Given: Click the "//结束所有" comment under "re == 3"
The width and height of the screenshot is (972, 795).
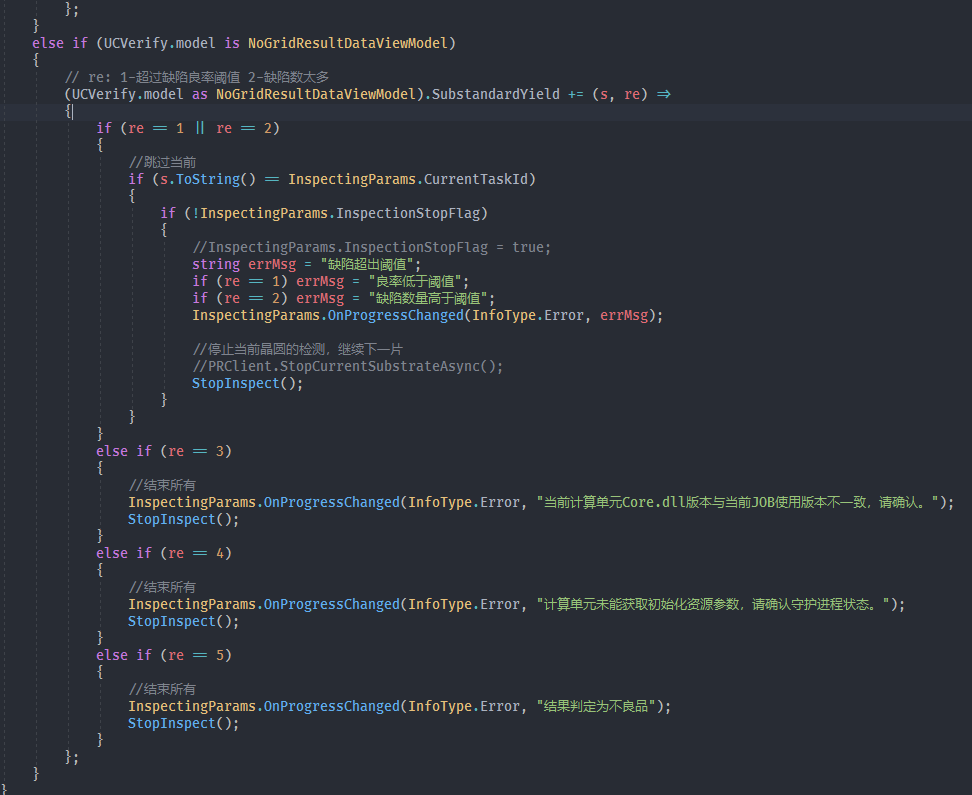Looking at the screenshot, I should [162, 485].
